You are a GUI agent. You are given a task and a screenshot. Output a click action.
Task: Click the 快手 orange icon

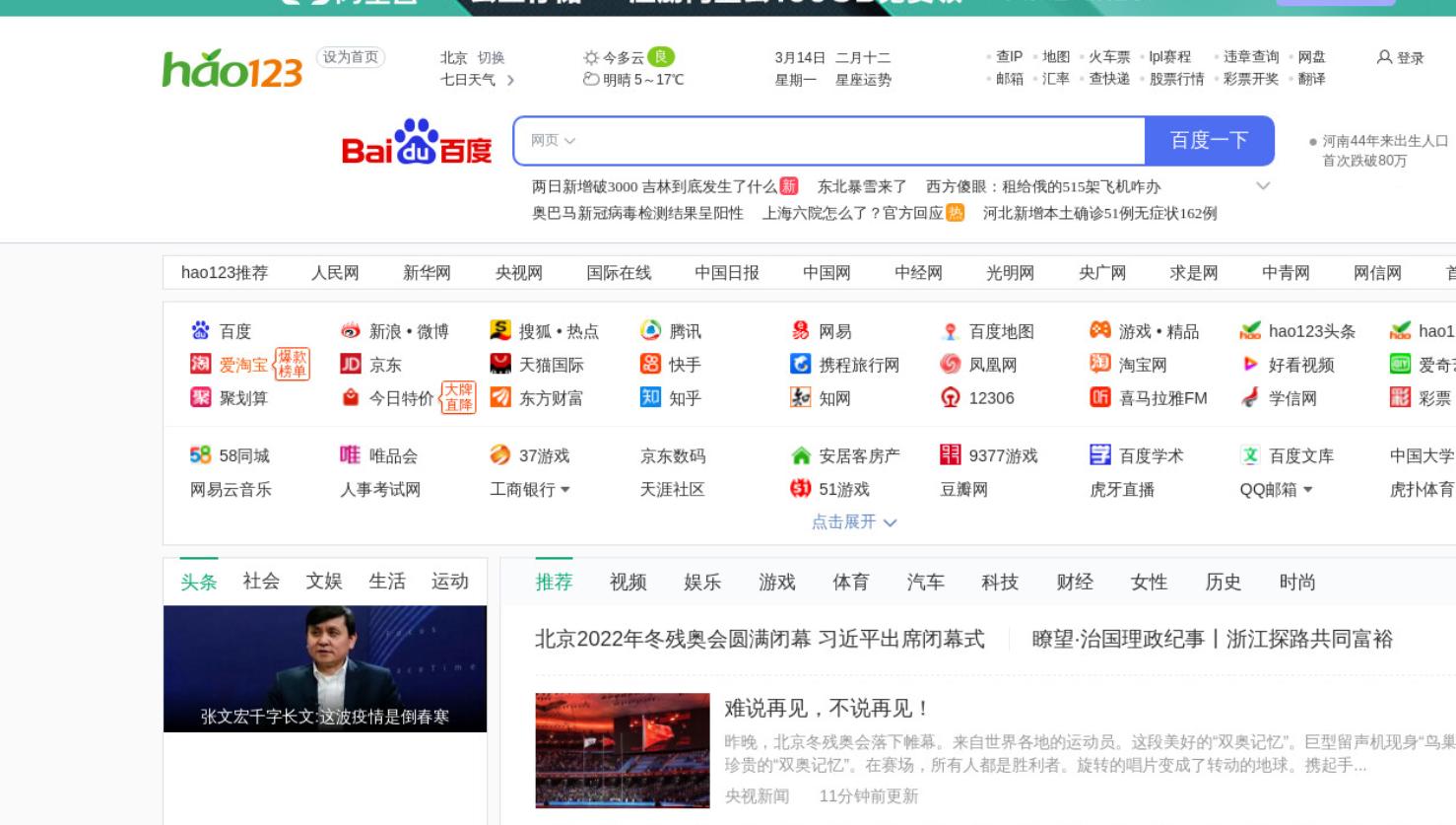tap(650, 364)
